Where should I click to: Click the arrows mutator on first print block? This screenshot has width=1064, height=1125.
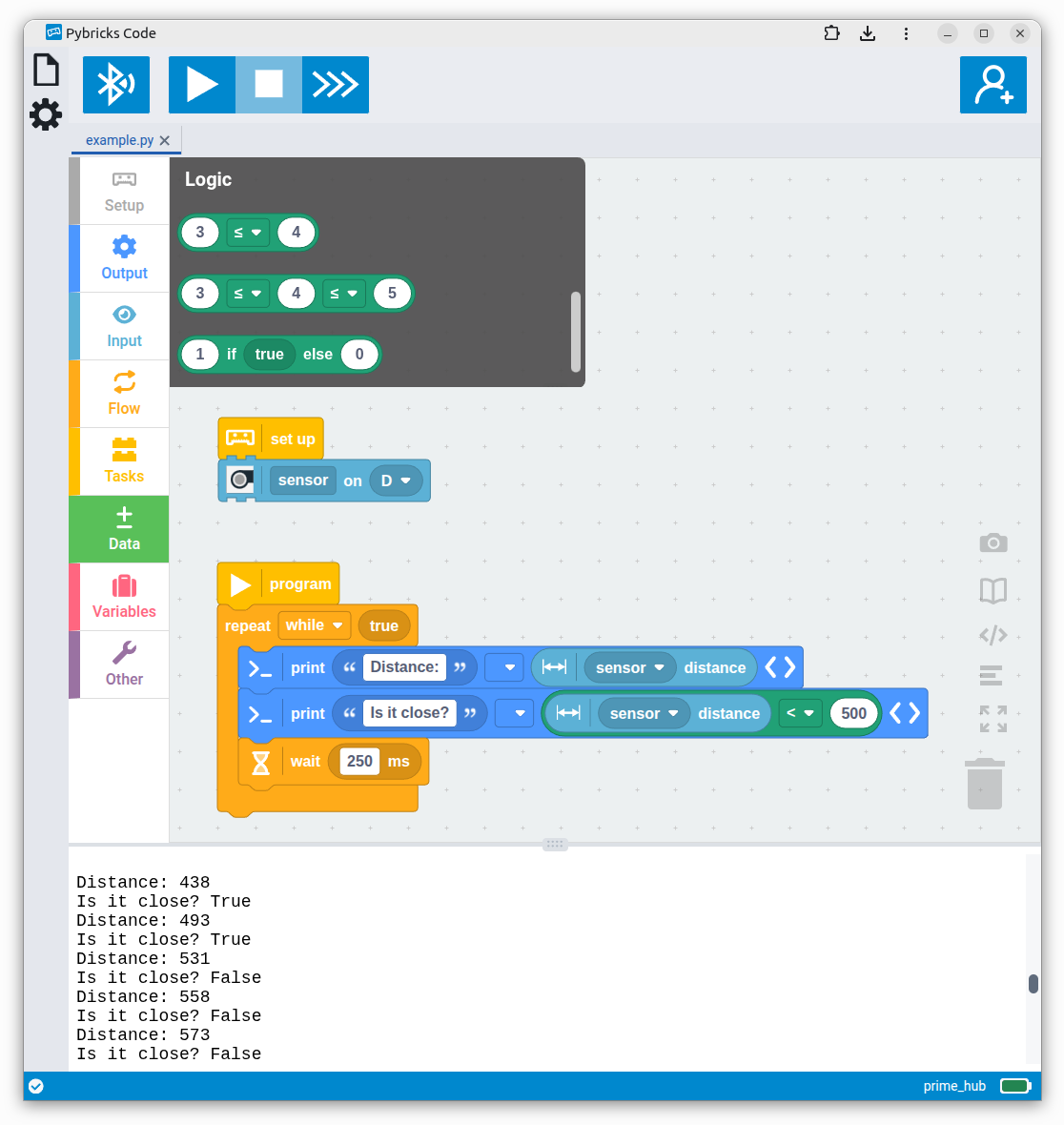coord(780,668)
